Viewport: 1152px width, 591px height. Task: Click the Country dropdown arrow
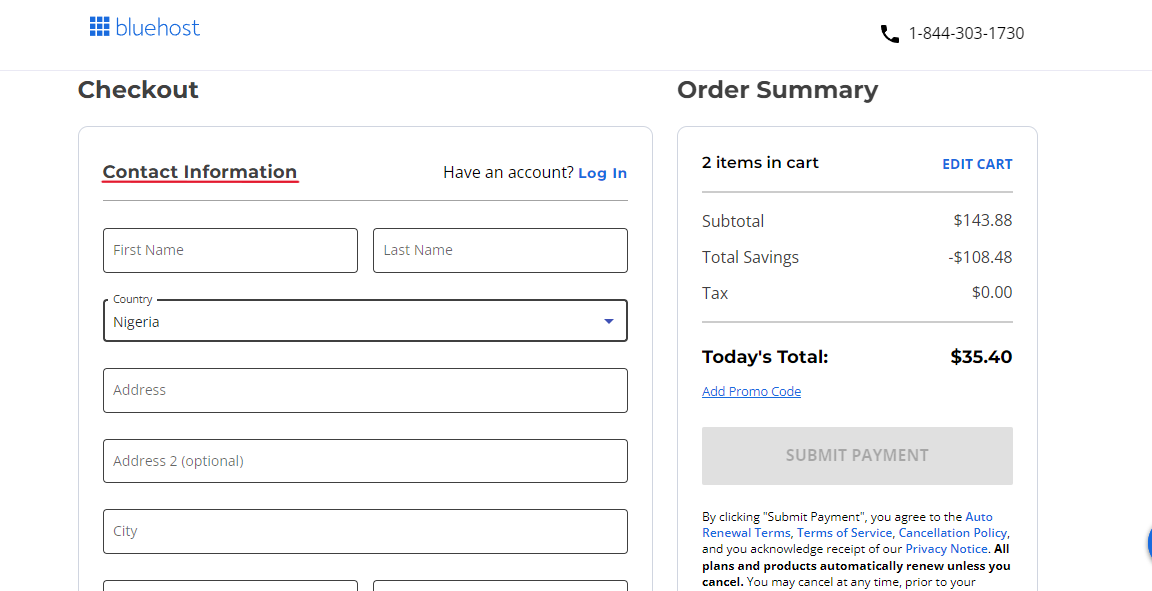(x=608, y=321)
